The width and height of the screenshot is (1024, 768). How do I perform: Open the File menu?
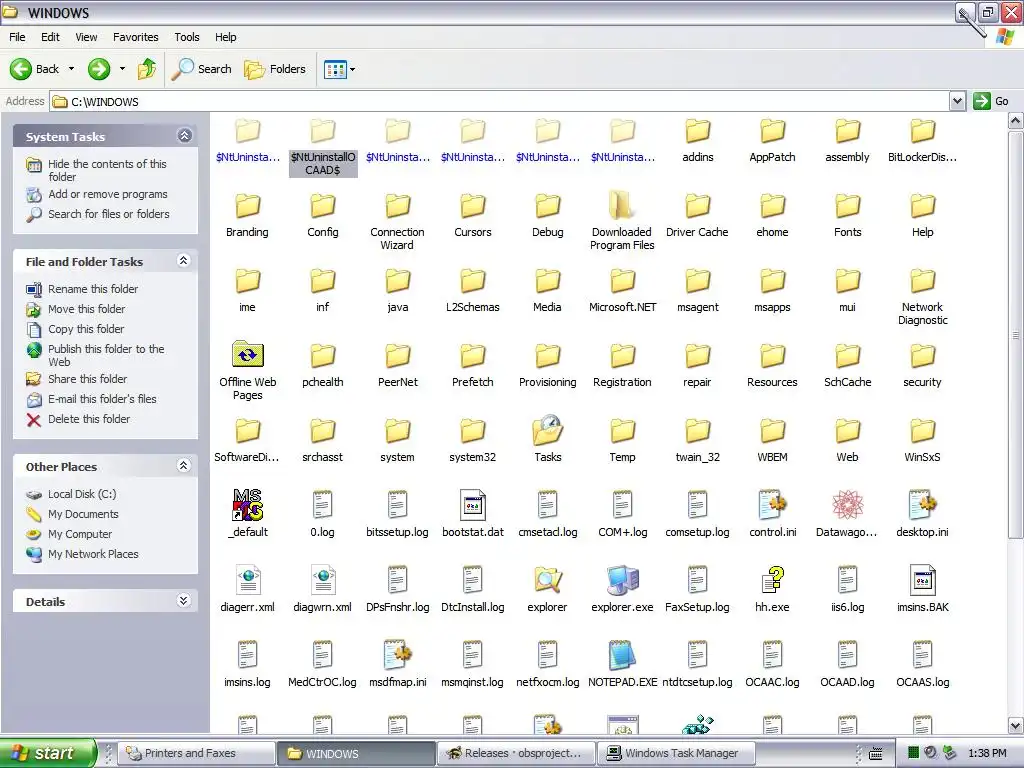pos(17,37)
